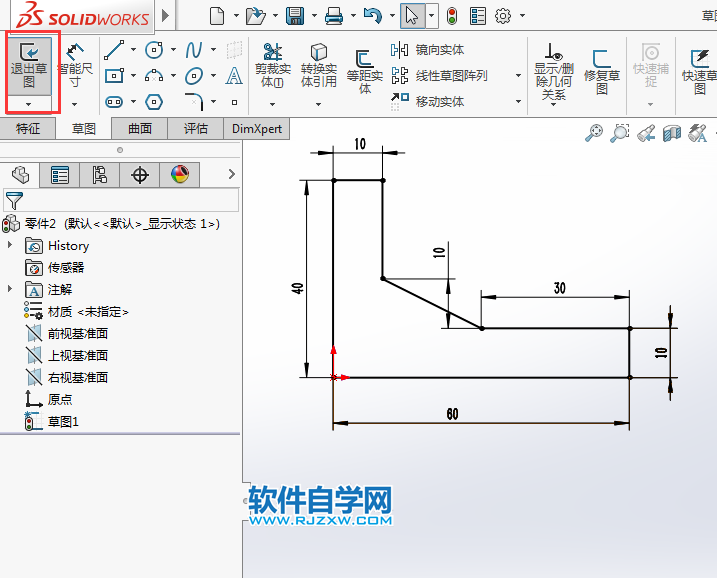The height and width of the screenshot is (578, 717).
Task: Activate the Select cursor tool
Action: tap(411, 16)
